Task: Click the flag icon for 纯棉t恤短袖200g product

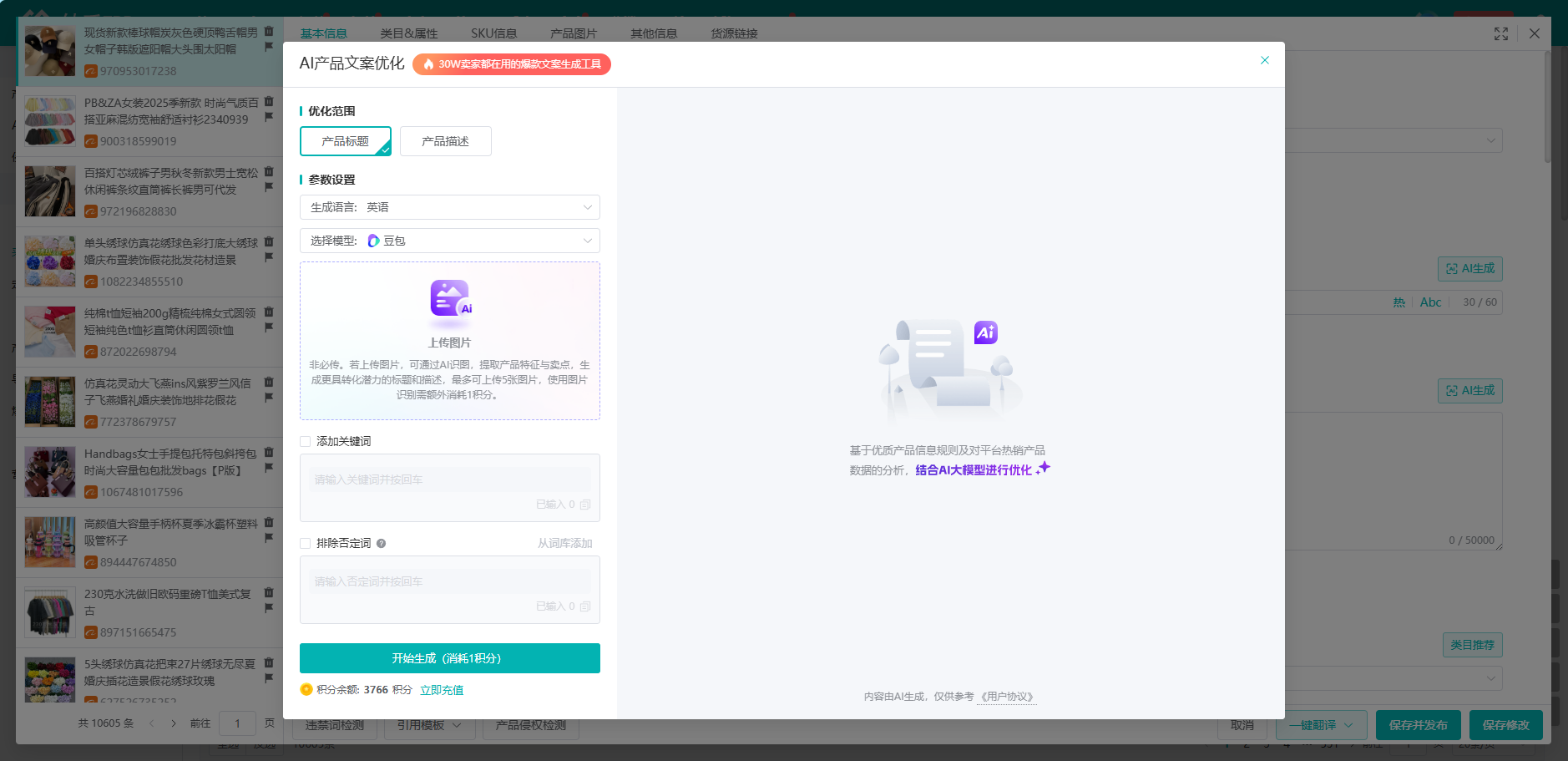Action: click(269, 327)
